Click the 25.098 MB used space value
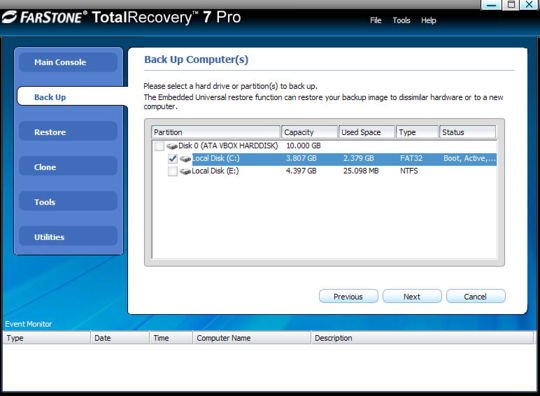This screenshot has width=540, height=396. (361, 171)
